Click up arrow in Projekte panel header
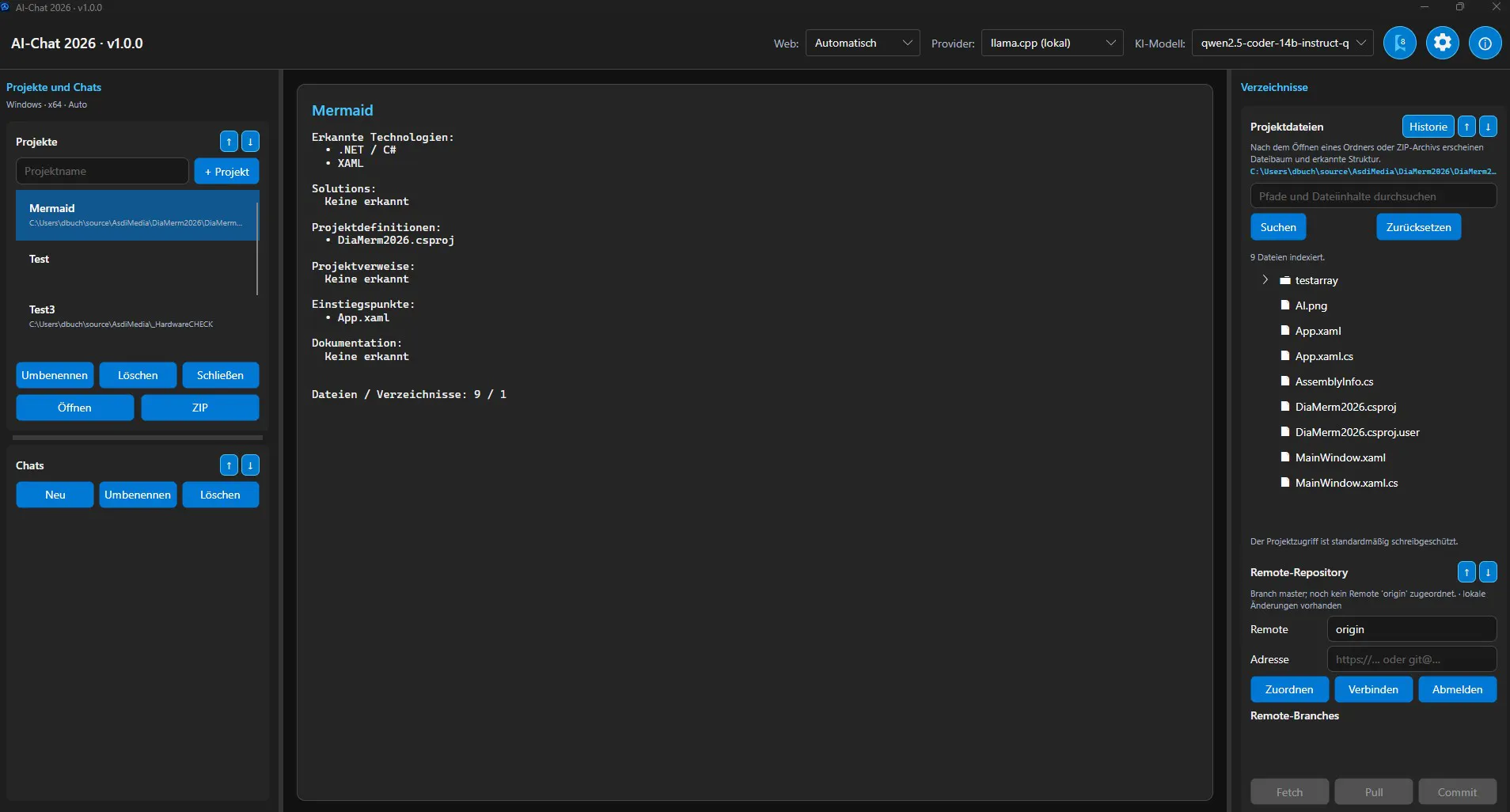The width and height of the screenshot is (1510, 812). (229, 142)
